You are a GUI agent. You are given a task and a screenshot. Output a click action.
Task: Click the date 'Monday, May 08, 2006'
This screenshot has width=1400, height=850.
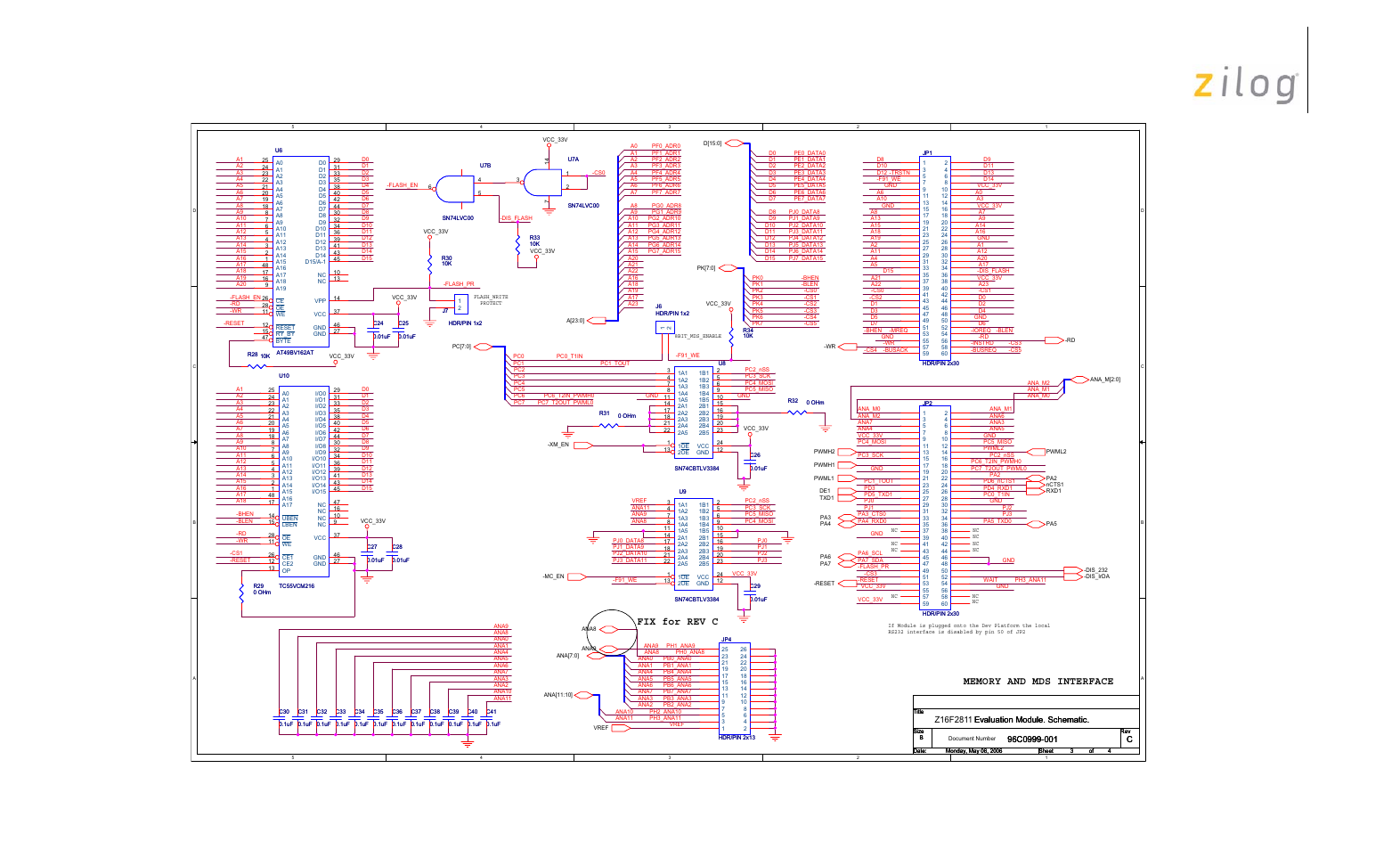pos(973,751)
